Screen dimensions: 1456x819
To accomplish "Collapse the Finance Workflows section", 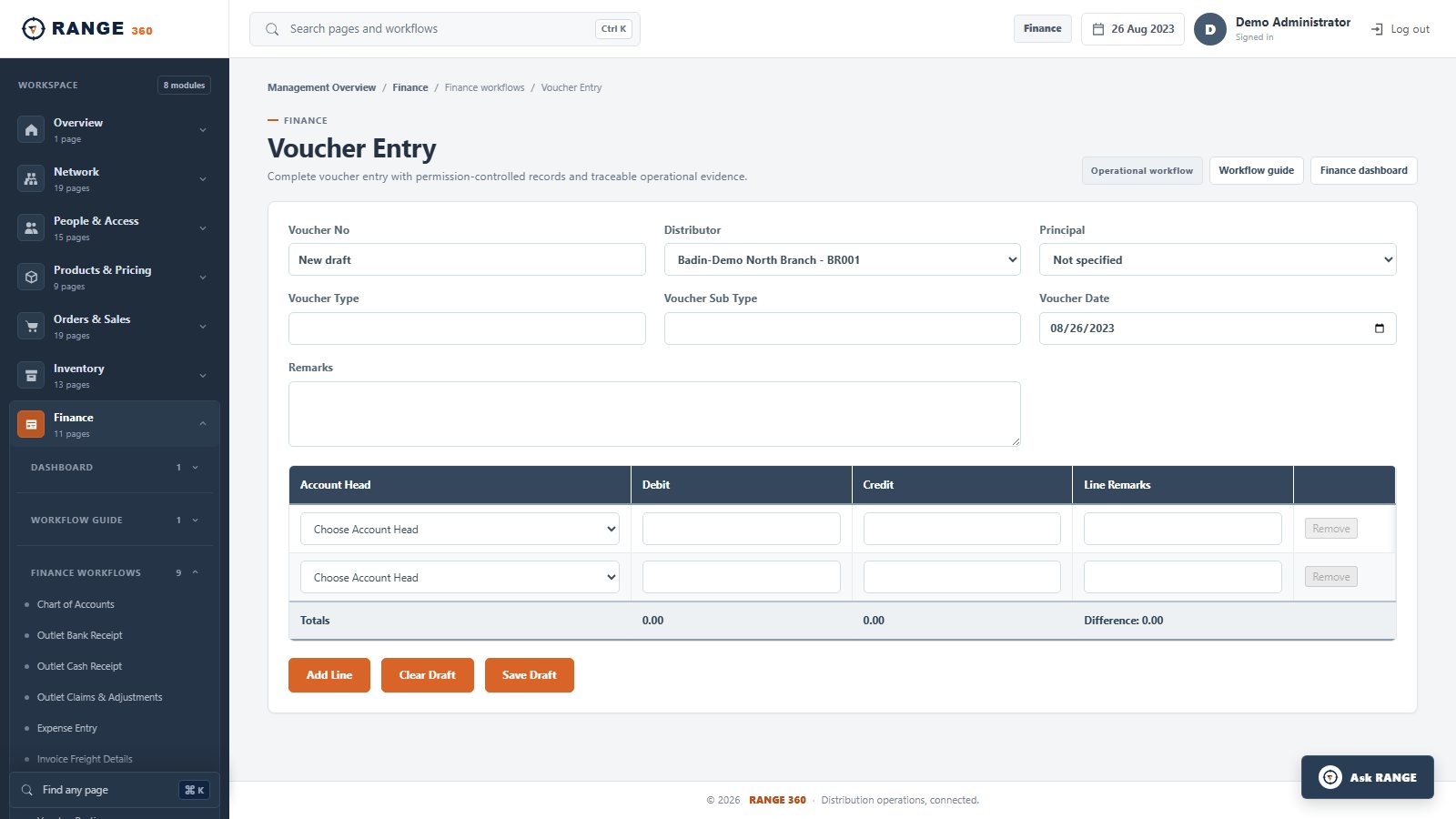I will [x=114, y=573].
